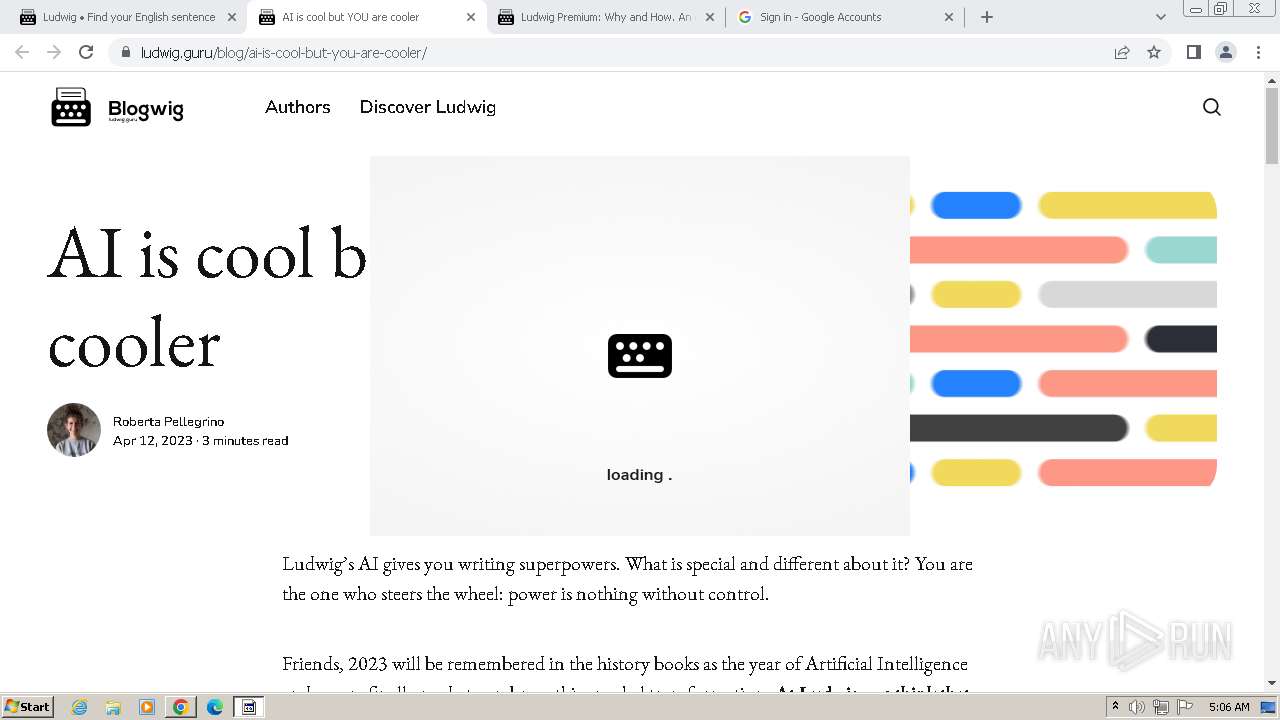
Task: Expand the tab search chevron
Action: click(1160, 17)
